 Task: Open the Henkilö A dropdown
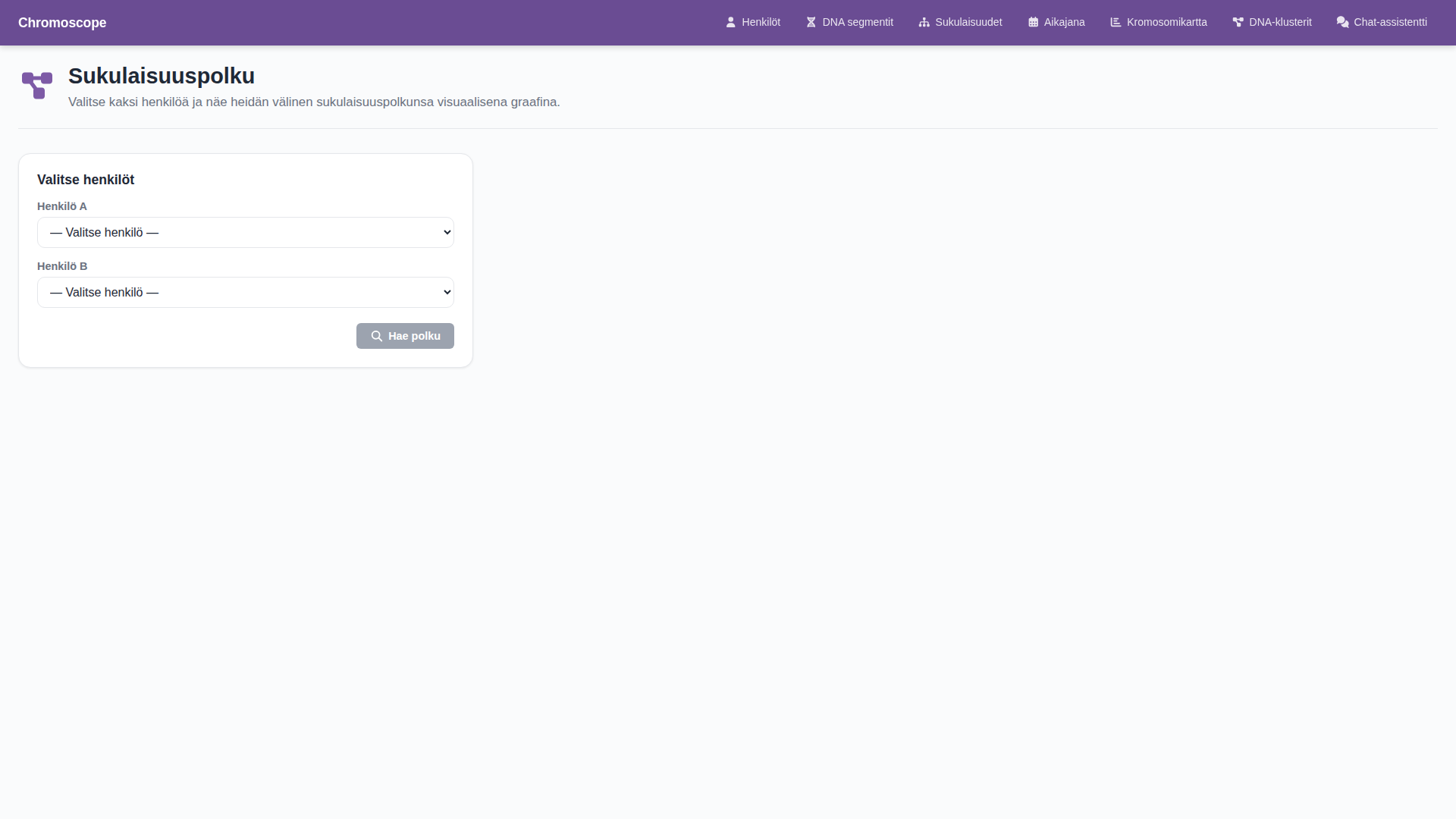tap(245, 233)
